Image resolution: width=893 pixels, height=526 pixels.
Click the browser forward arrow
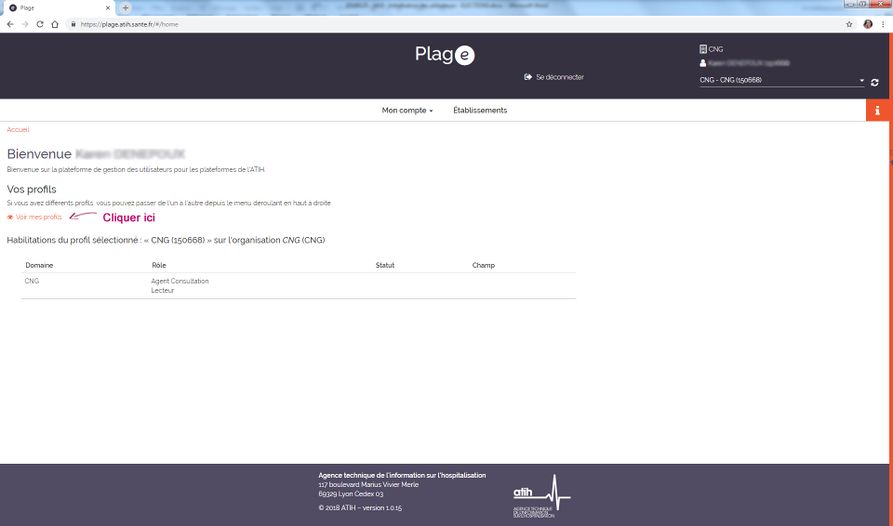point(25,24)
